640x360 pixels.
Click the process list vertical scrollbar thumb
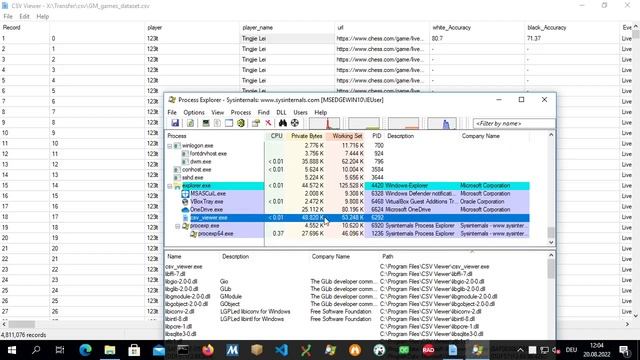pyautogui.click(x=551, y=232)
